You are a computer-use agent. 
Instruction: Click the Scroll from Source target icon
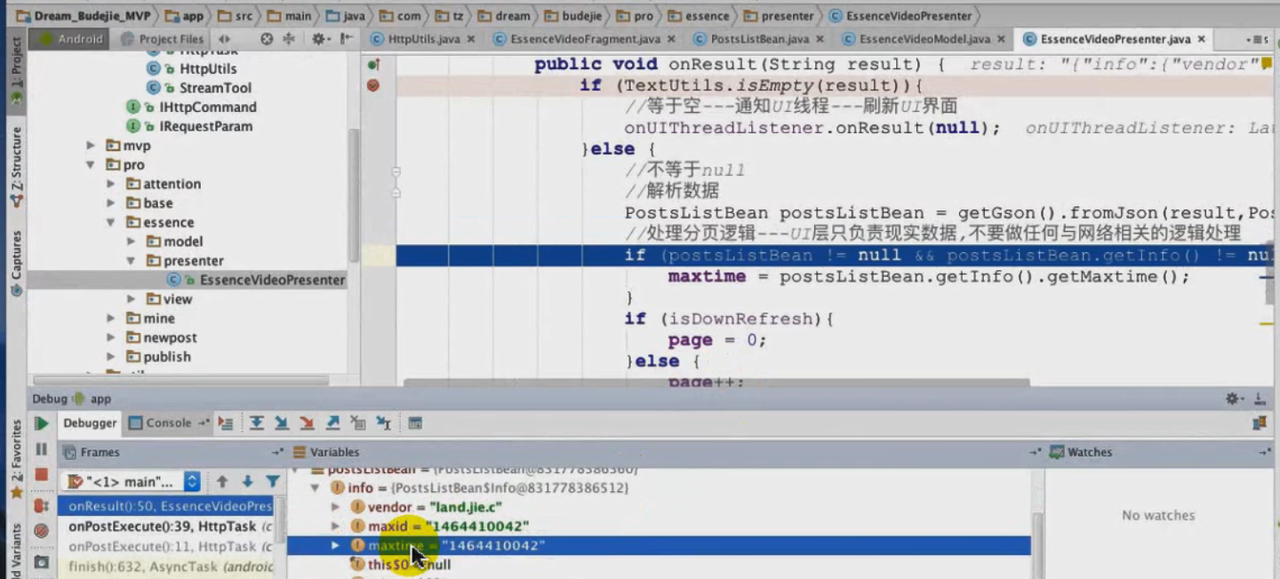click(x=266, y=39)
